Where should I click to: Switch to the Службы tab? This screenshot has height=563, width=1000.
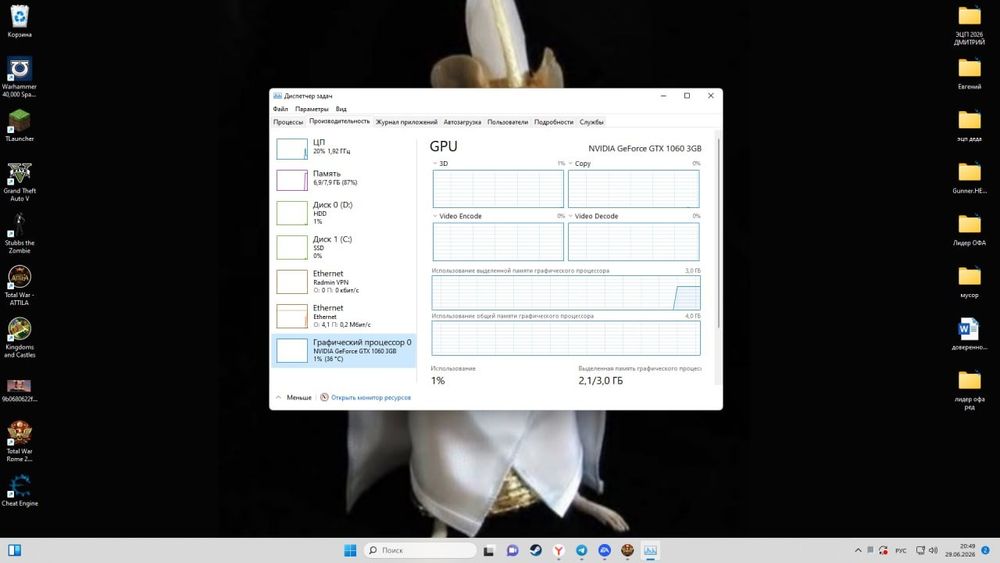(591, 122)
